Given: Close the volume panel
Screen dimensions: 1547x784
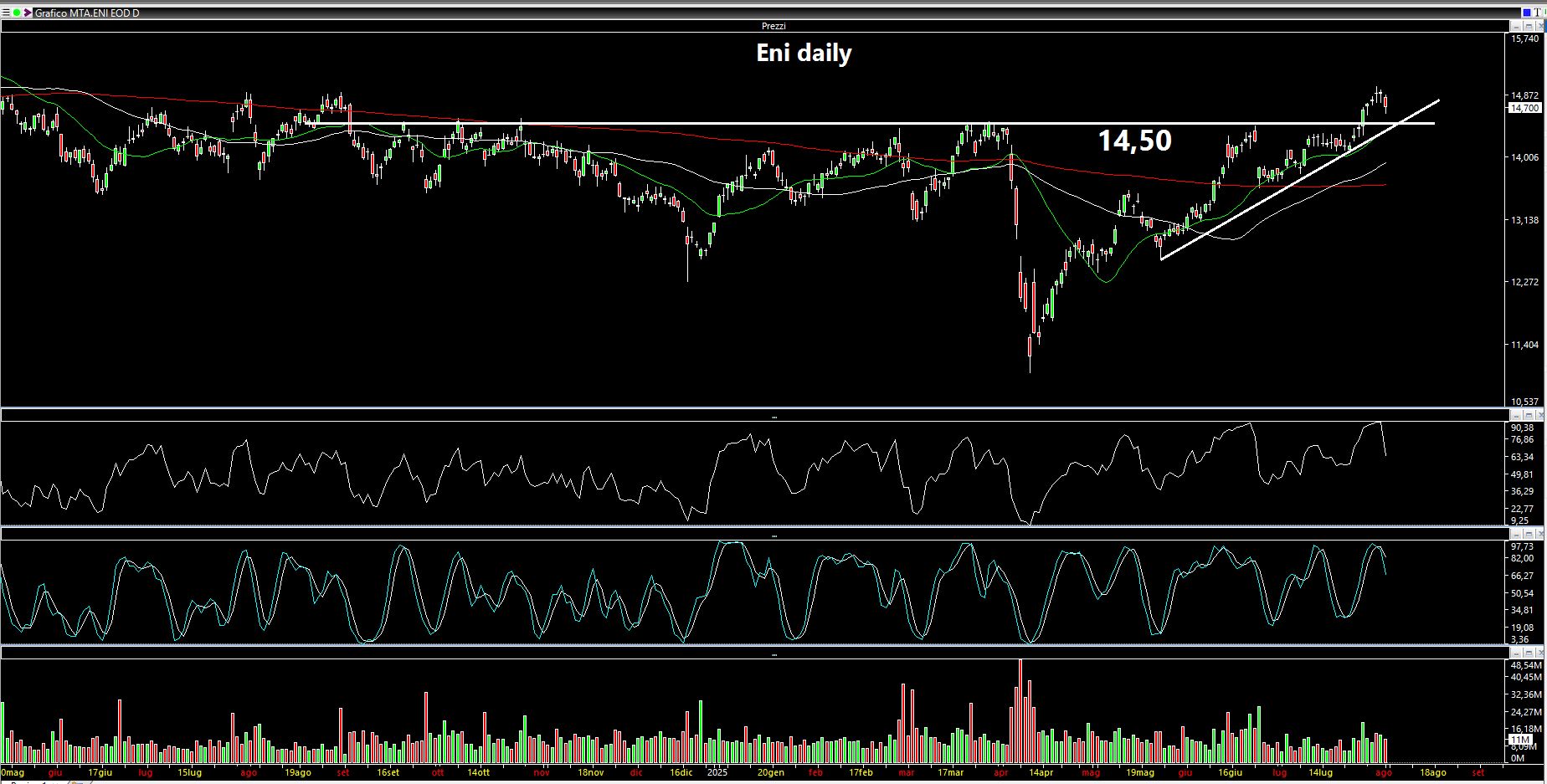Looking at the screenshot, I should pos(1539,653).
